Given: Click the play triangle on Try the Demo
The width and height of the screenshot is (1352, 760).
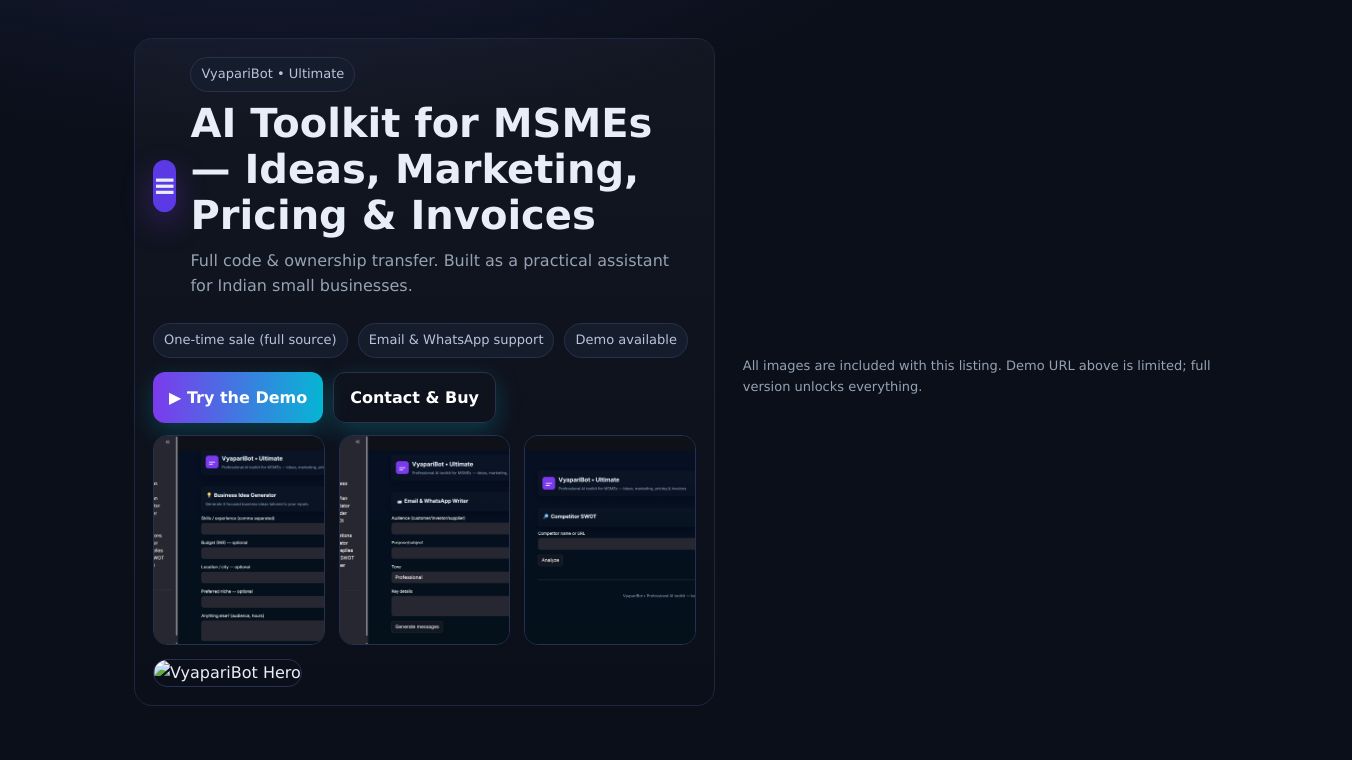Looking at the screenshot, I should pos(175,398).
